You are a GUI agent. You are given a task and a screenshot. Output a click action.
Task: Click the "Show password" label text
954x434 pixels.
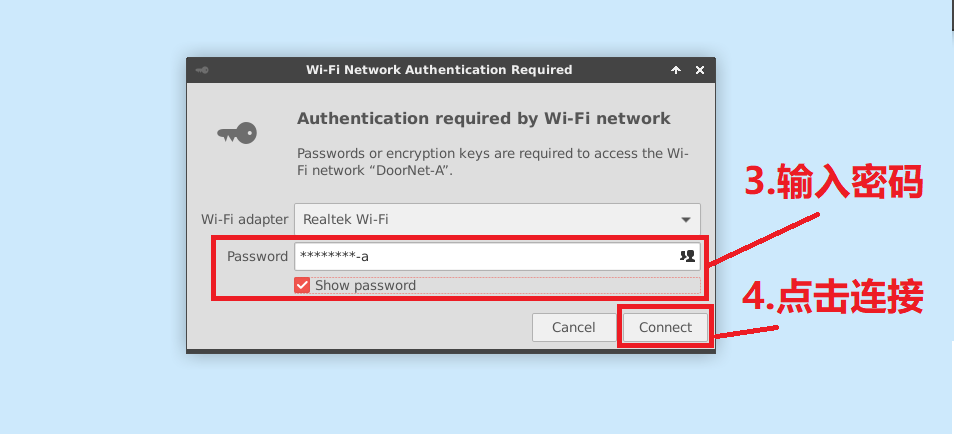coord(365,285)
